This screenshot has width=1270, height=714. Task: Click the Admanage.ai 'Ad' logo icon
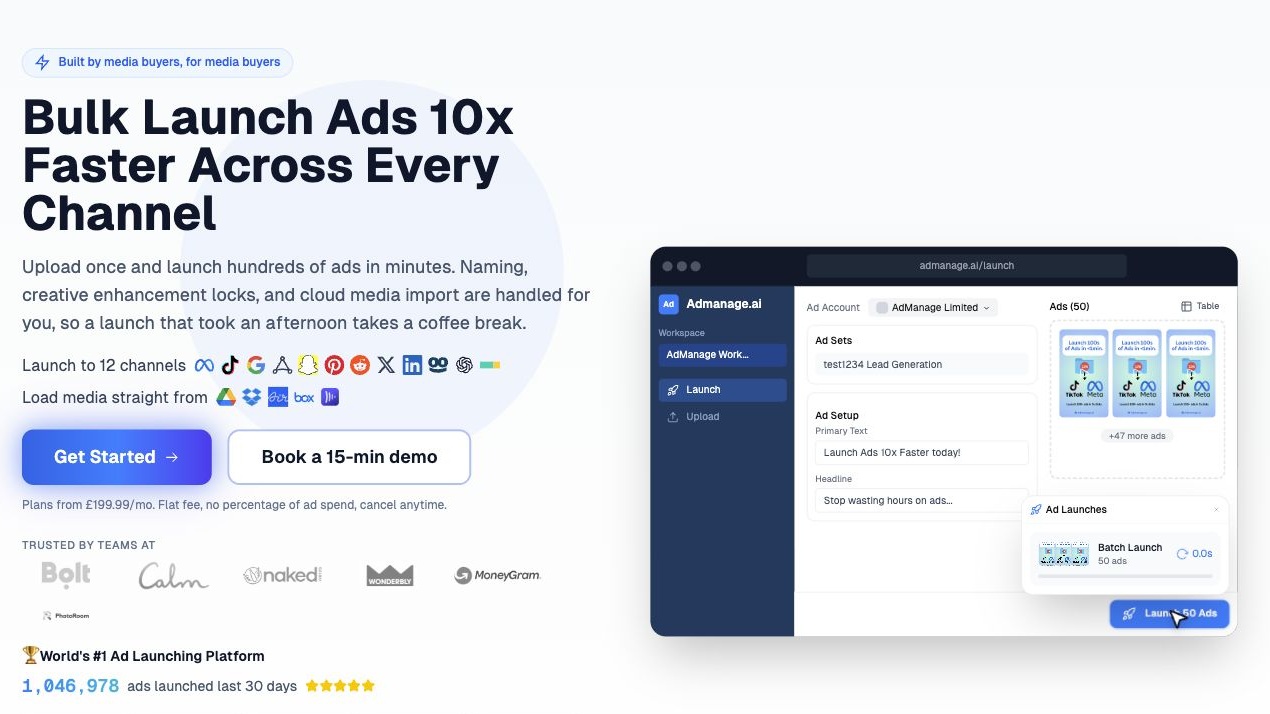coord(668,304)
